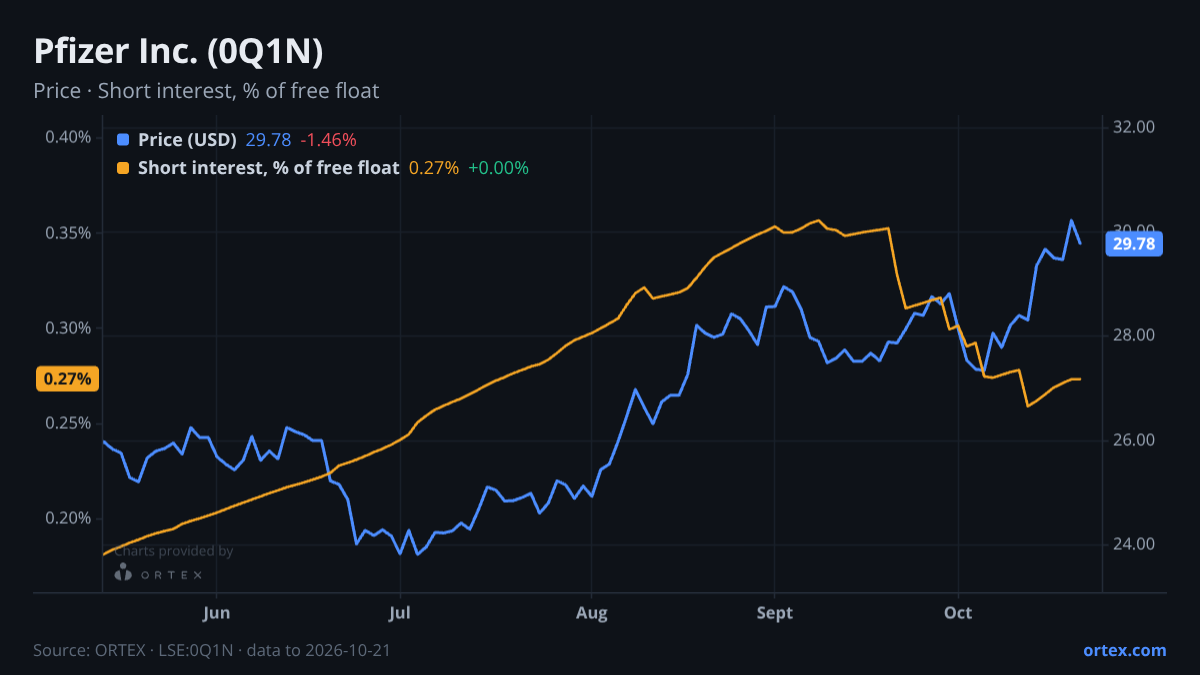Click the -1.46% price change value

328,139
